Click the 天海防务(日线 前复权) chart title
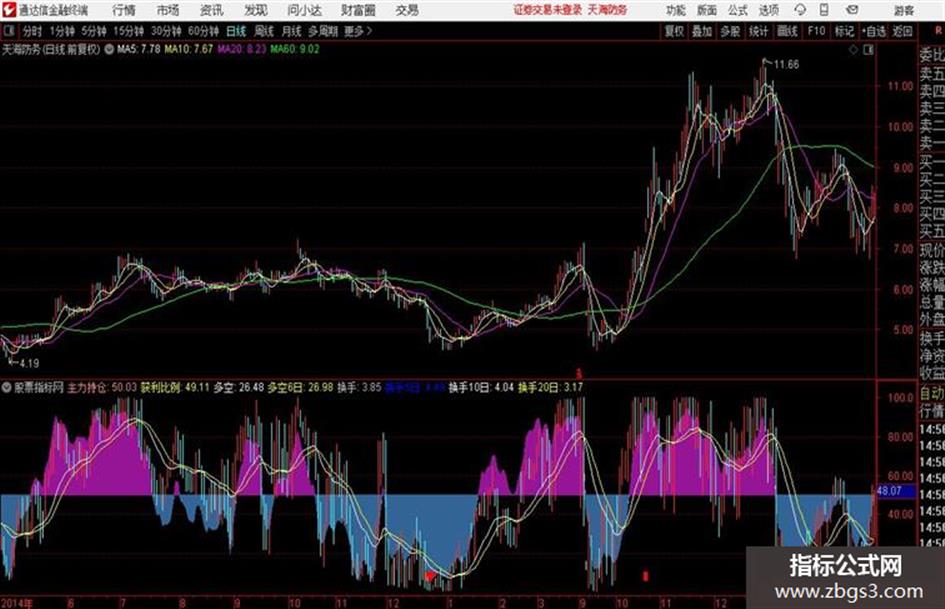945x609 pixels. click(51, 49)
